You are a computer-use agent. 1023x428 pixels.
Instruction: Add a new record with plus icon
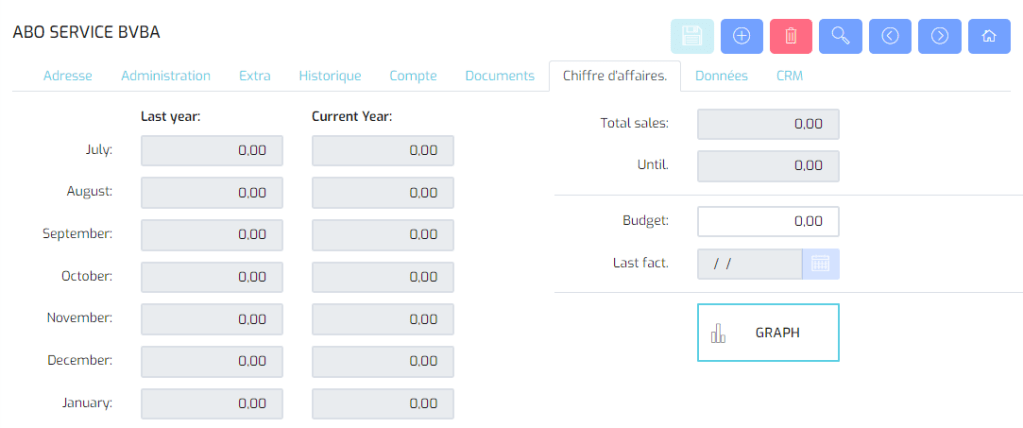(x=741, y=36)
